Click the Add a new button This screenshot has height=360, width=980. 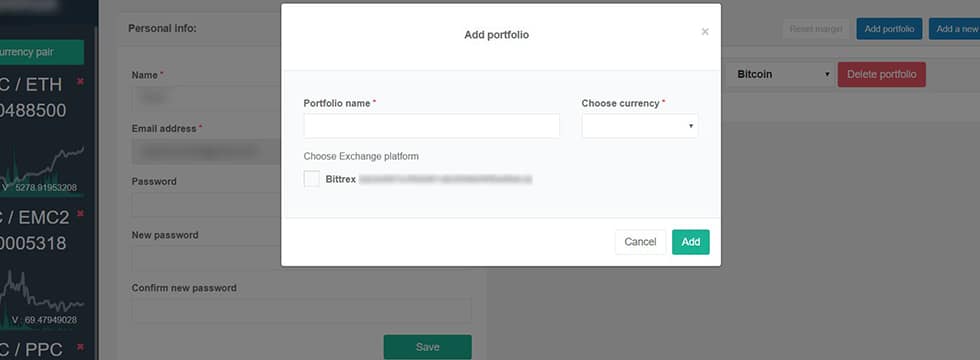[x=954, y=29]
